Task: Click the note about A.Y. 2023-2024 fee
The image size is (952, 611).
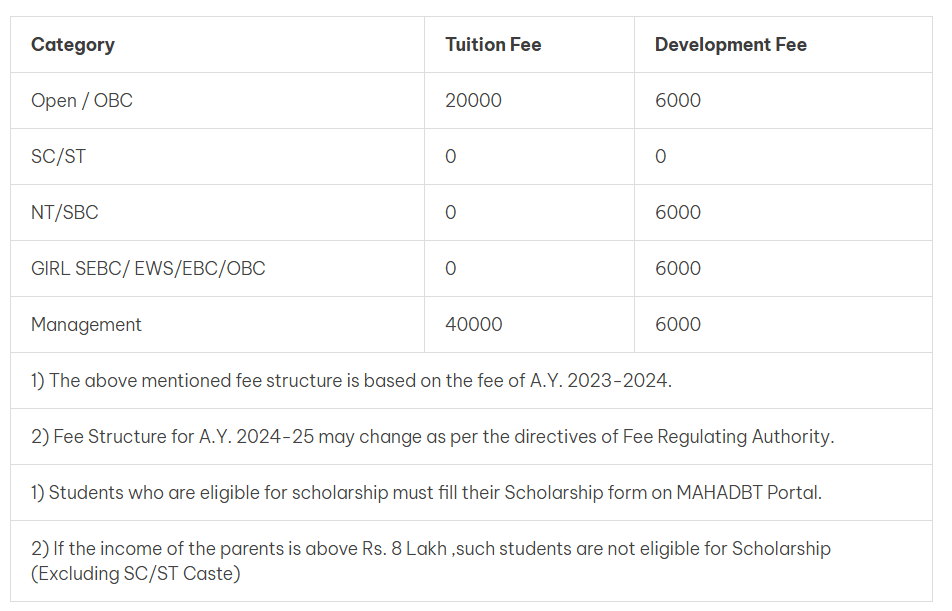Action: coord(351,381)
